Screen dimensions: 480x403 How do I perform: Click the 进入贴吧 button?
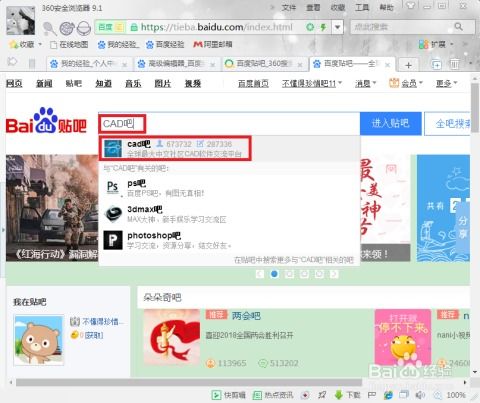coord(391,123)
